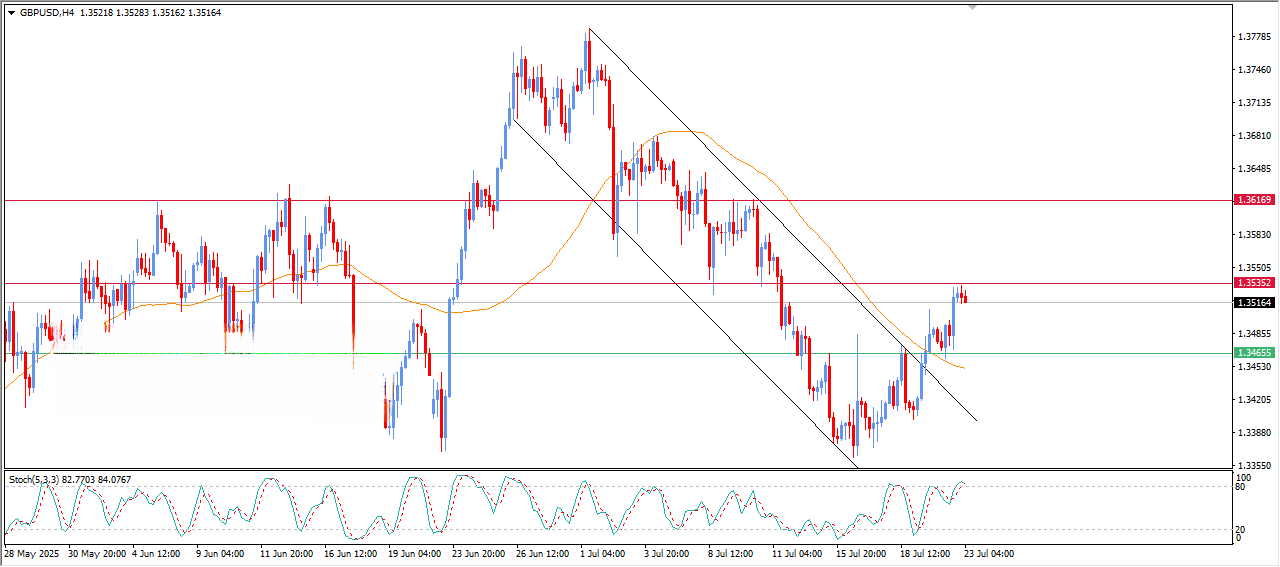Click the 1.34205 value on price axis
This screenshot has height=567, width=1280.
tap(1254, 400)
